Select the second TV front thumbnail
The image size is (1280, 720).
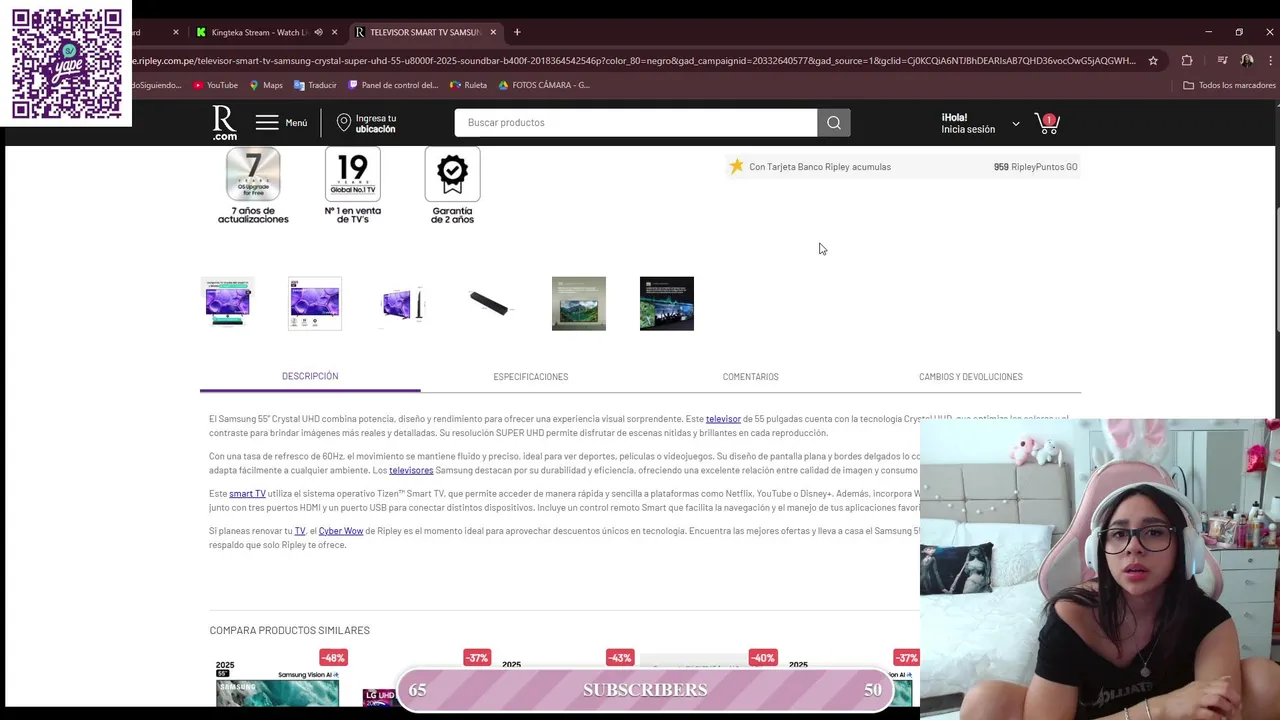(315, 303)
